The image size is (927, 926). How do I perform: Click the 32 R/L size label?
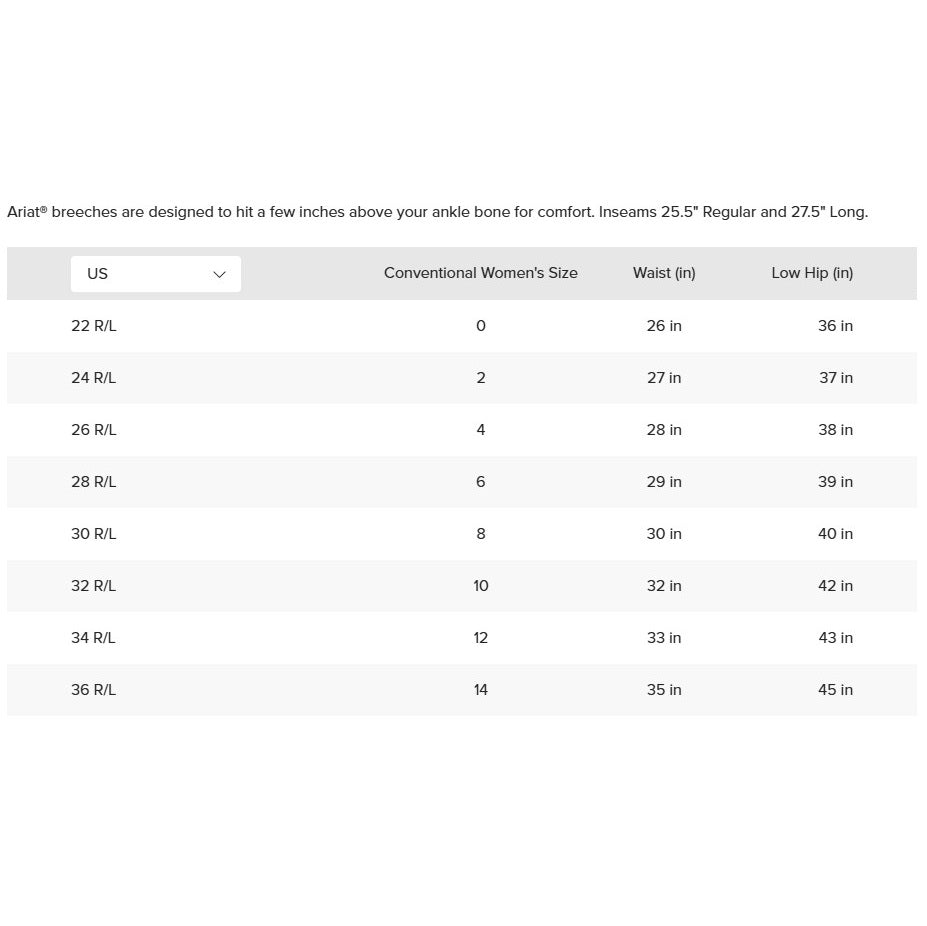(x=93, y=586)
